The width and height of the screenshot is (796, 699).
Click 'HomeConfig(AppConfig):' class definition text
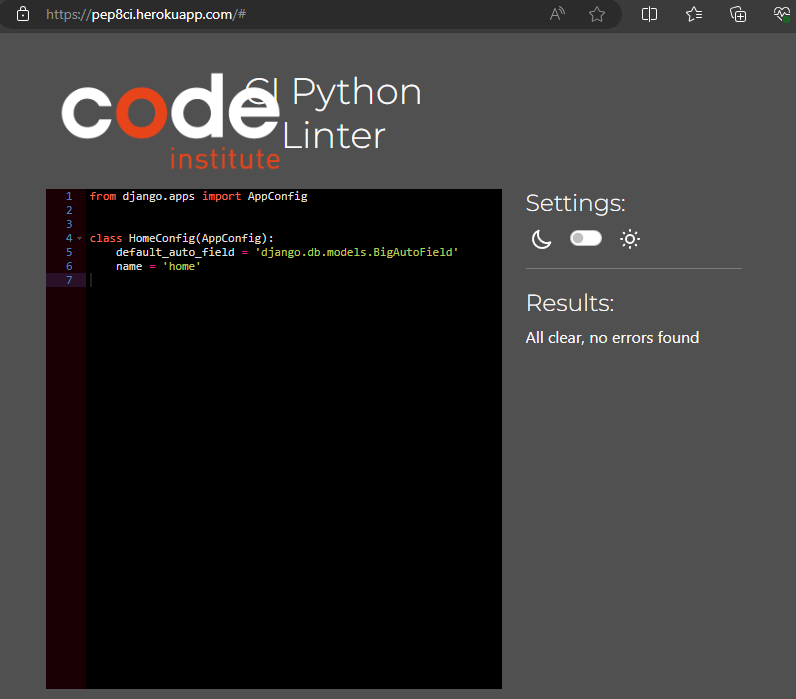pos(201,238)
